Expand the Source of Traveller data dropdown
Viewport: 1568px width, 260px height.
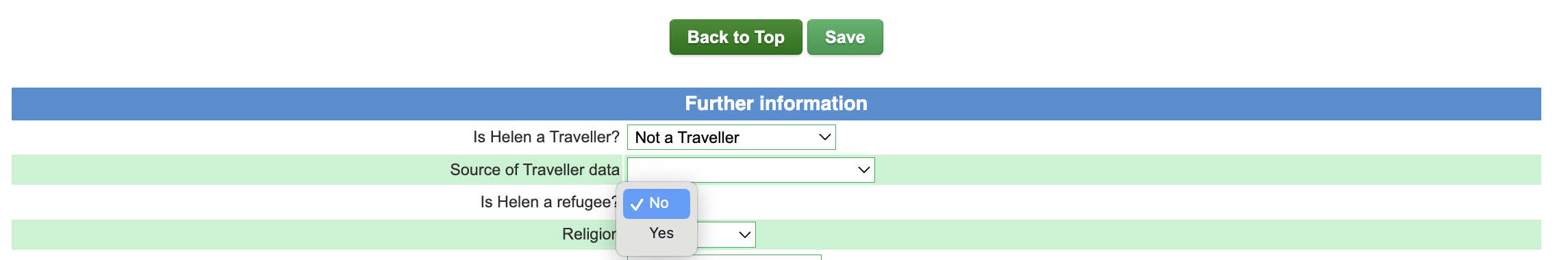751,170
